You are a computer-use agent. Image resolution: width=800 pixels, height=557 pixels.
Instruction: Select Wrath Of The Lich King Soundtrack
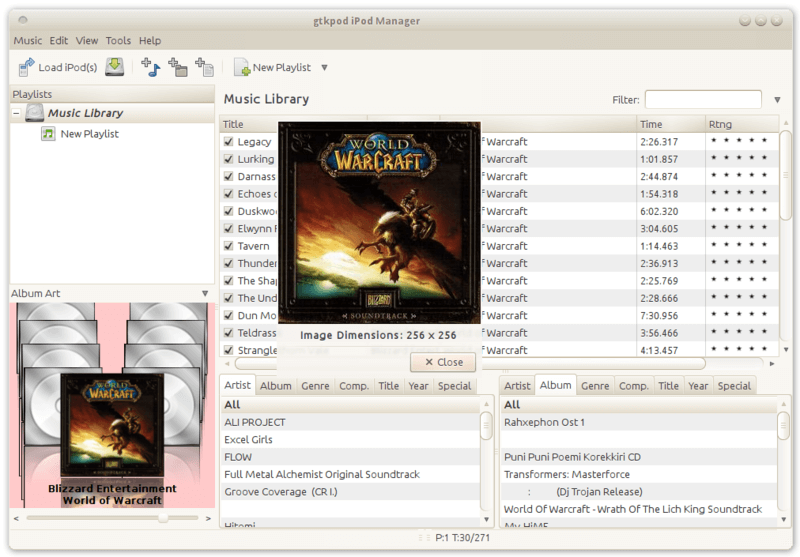(639, 509)
